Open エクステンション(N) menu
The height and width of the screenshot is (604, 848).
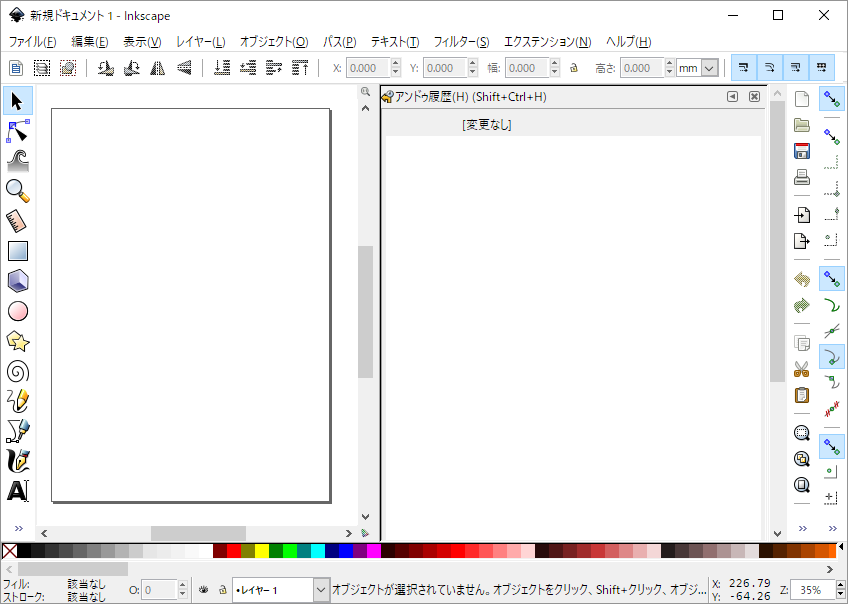[547, 42]
